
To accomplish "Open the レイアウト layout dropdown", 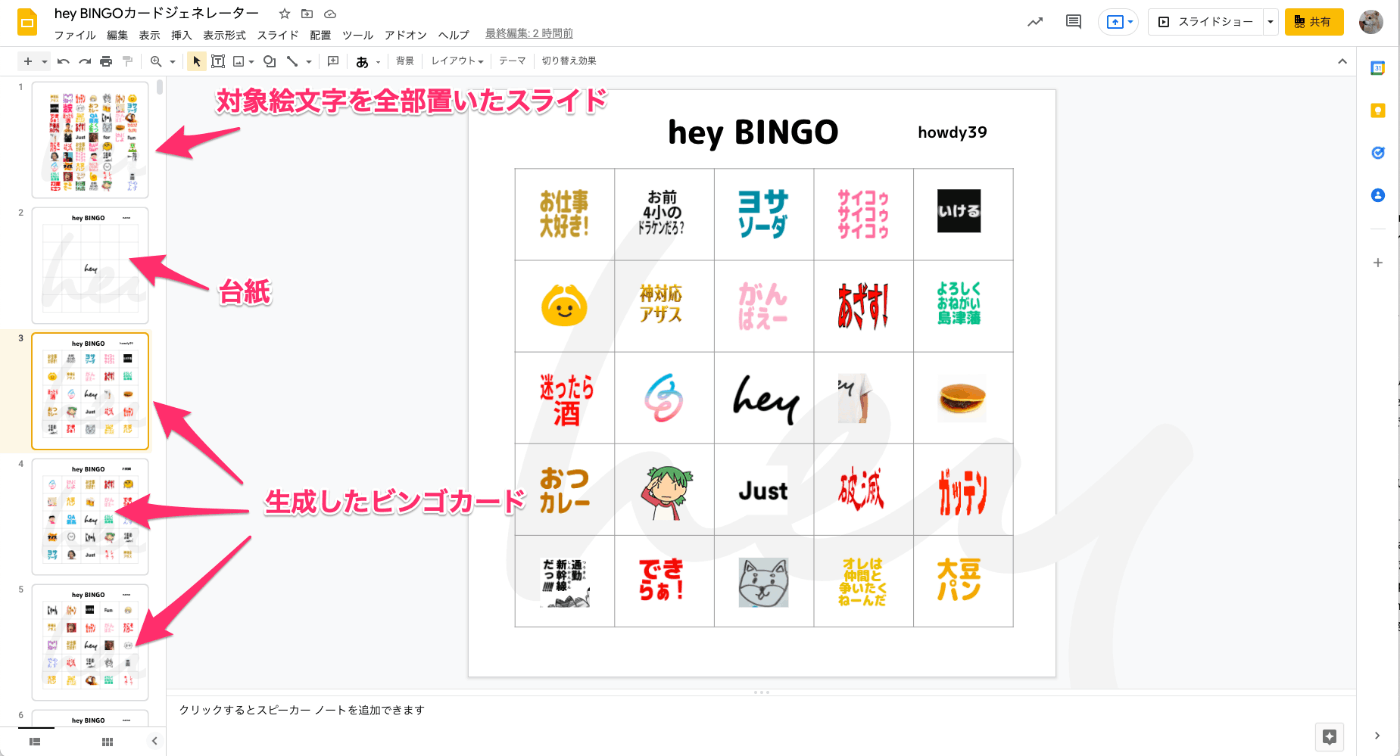I will click(457, 61).
